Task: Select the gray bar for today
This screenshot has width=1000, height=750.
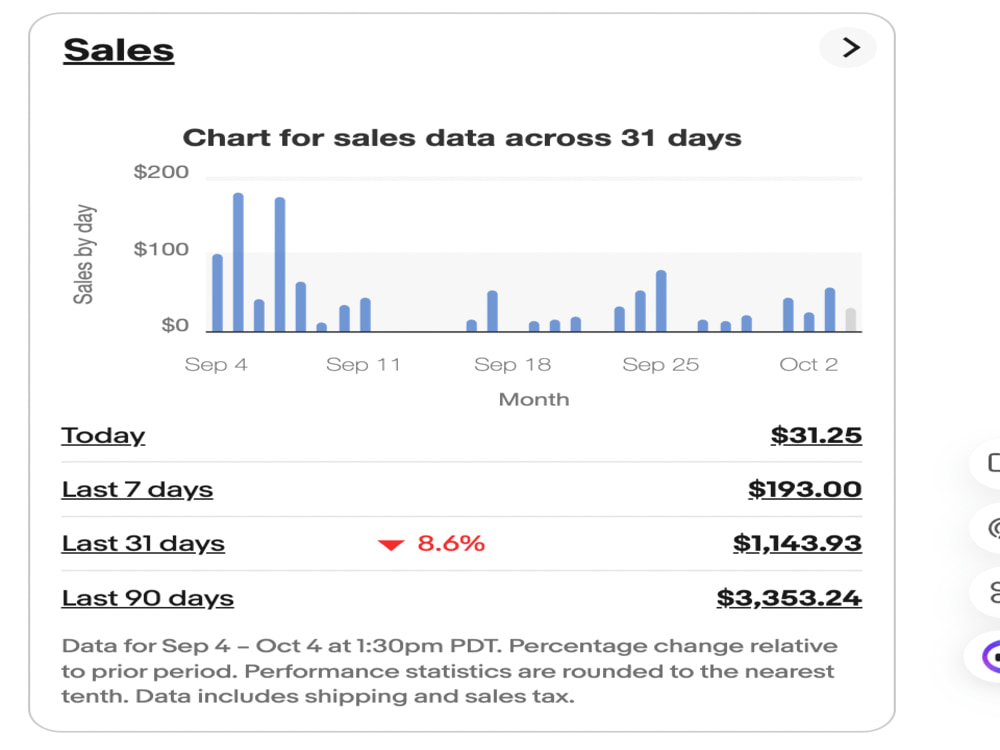Action: [850, 320]
